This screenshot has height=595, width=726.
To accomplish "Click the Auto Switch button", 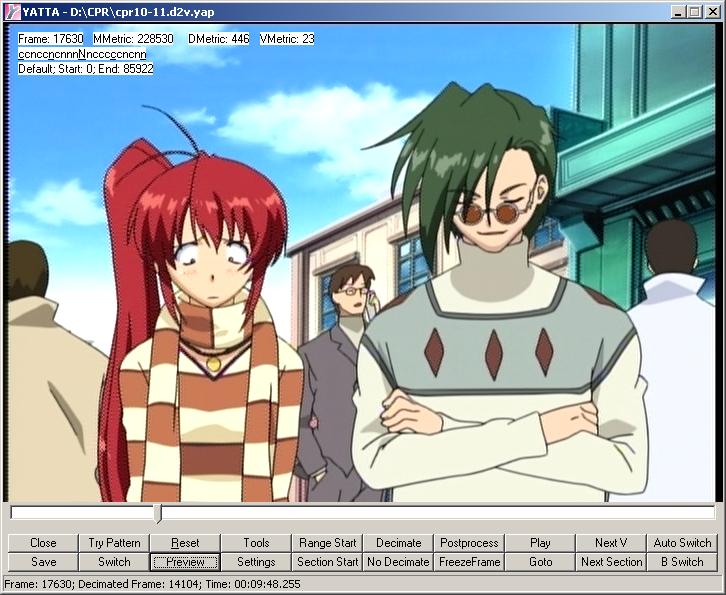I will pyautogui.click(x=682, y=543).
